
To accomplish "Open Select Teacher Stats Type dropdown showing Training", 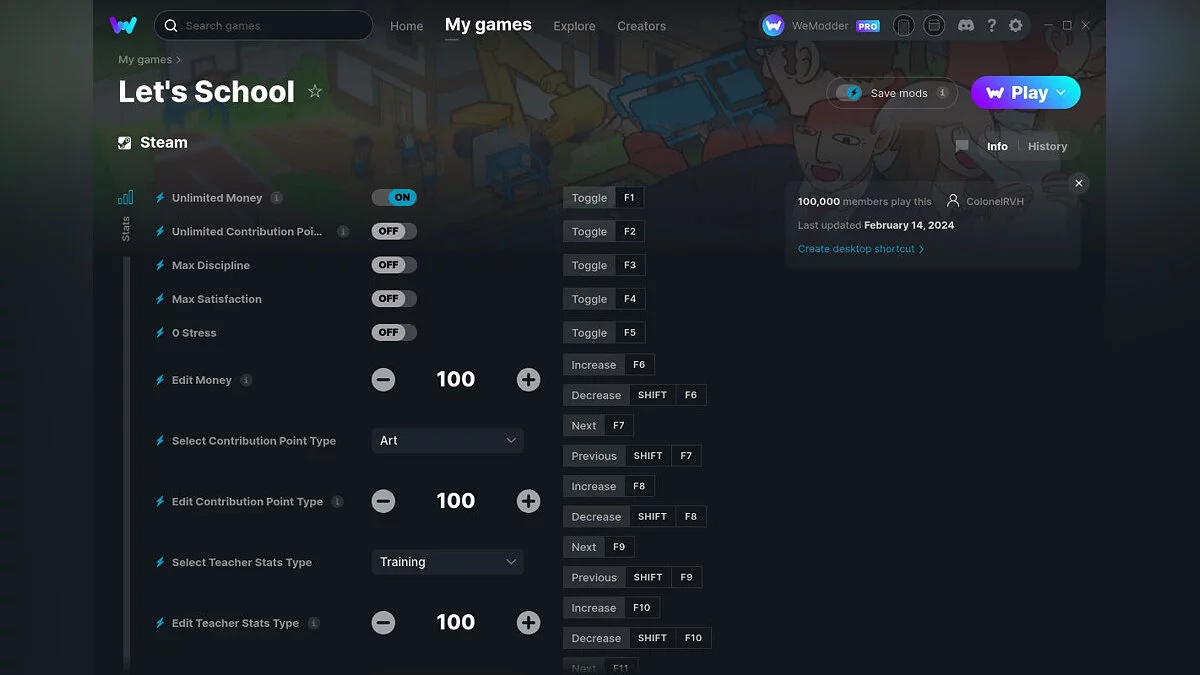I will 447,562.
